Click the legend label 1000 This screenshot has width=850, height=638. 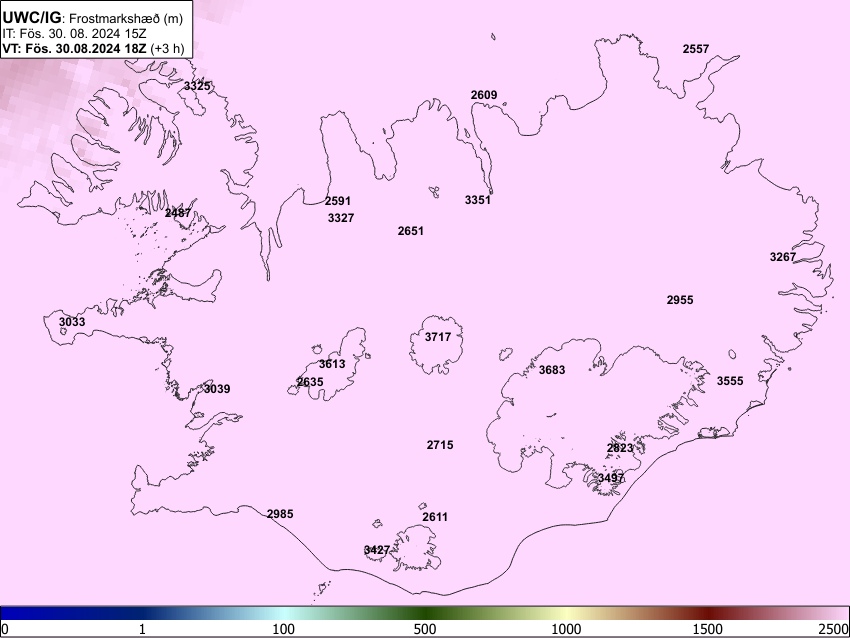[x=566, y=629]
